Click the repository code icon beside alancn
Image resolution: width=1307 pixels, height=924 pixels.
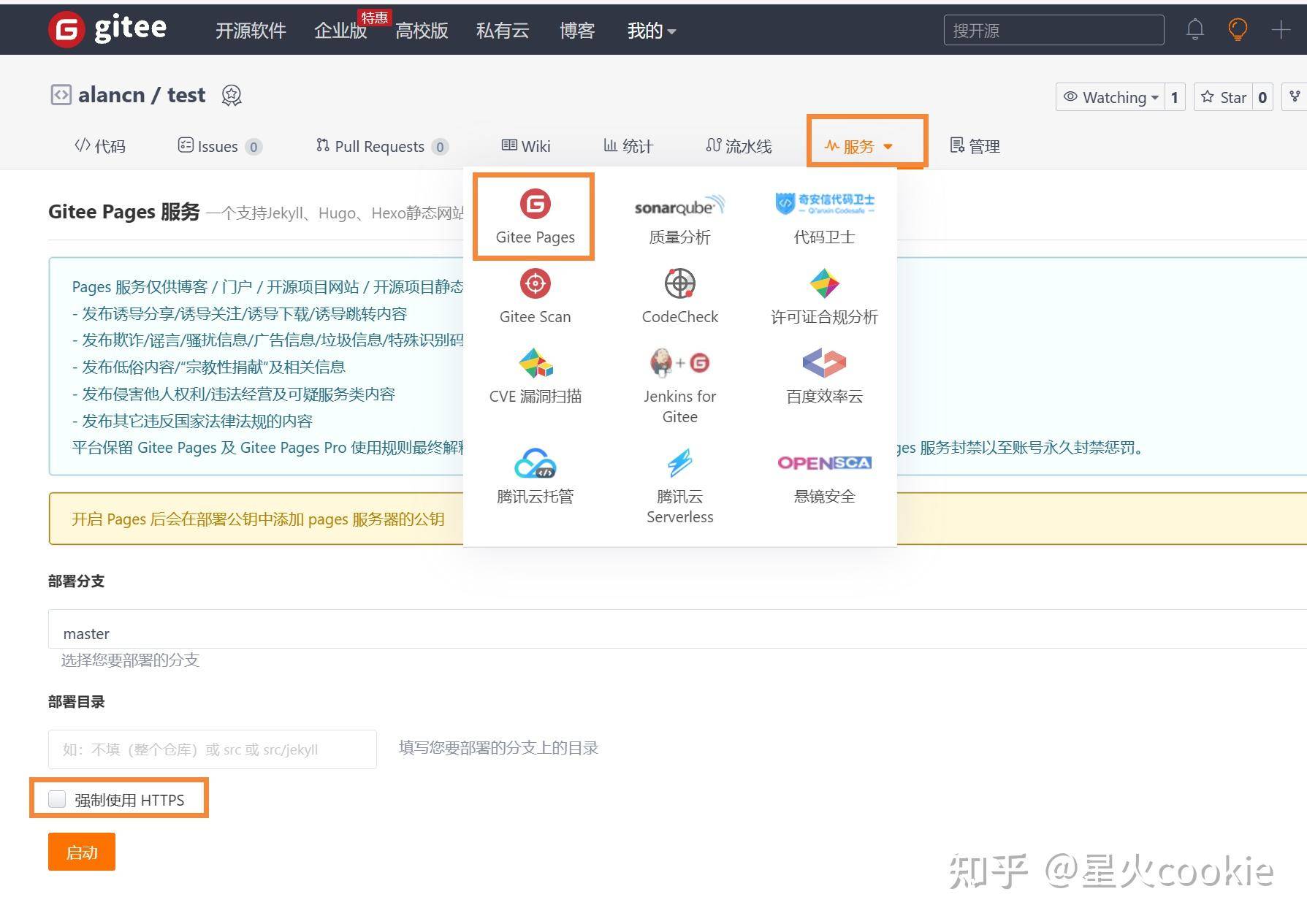point(61,95)
